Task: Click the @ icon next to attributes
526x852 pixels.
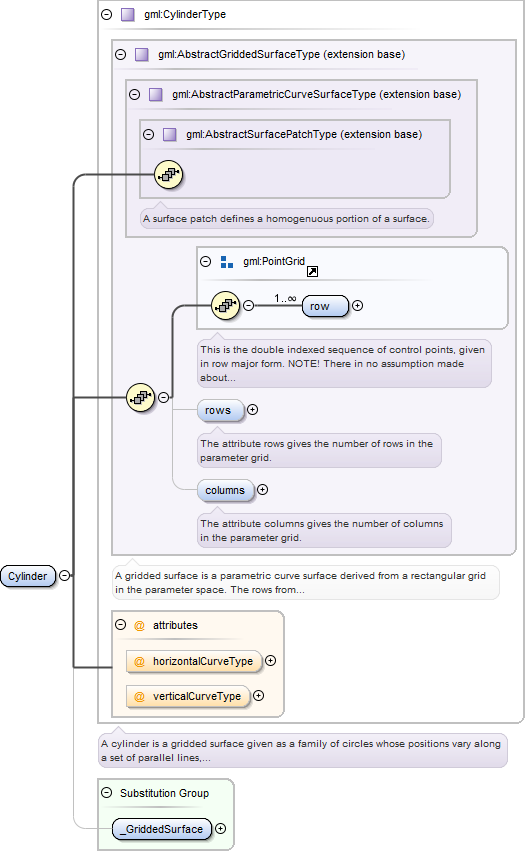Action: click(x=139, y=625)
